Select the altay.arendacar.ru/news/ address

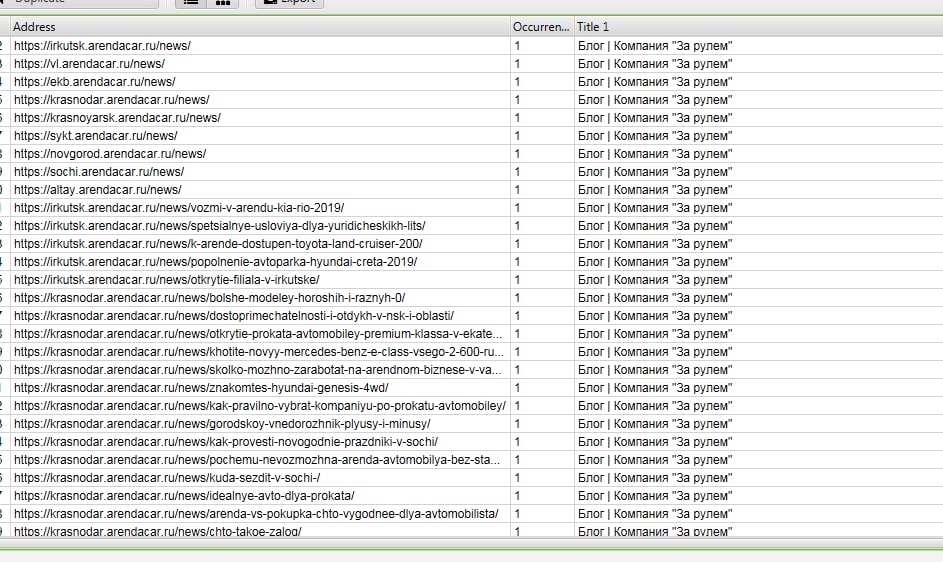pos(98,190)
